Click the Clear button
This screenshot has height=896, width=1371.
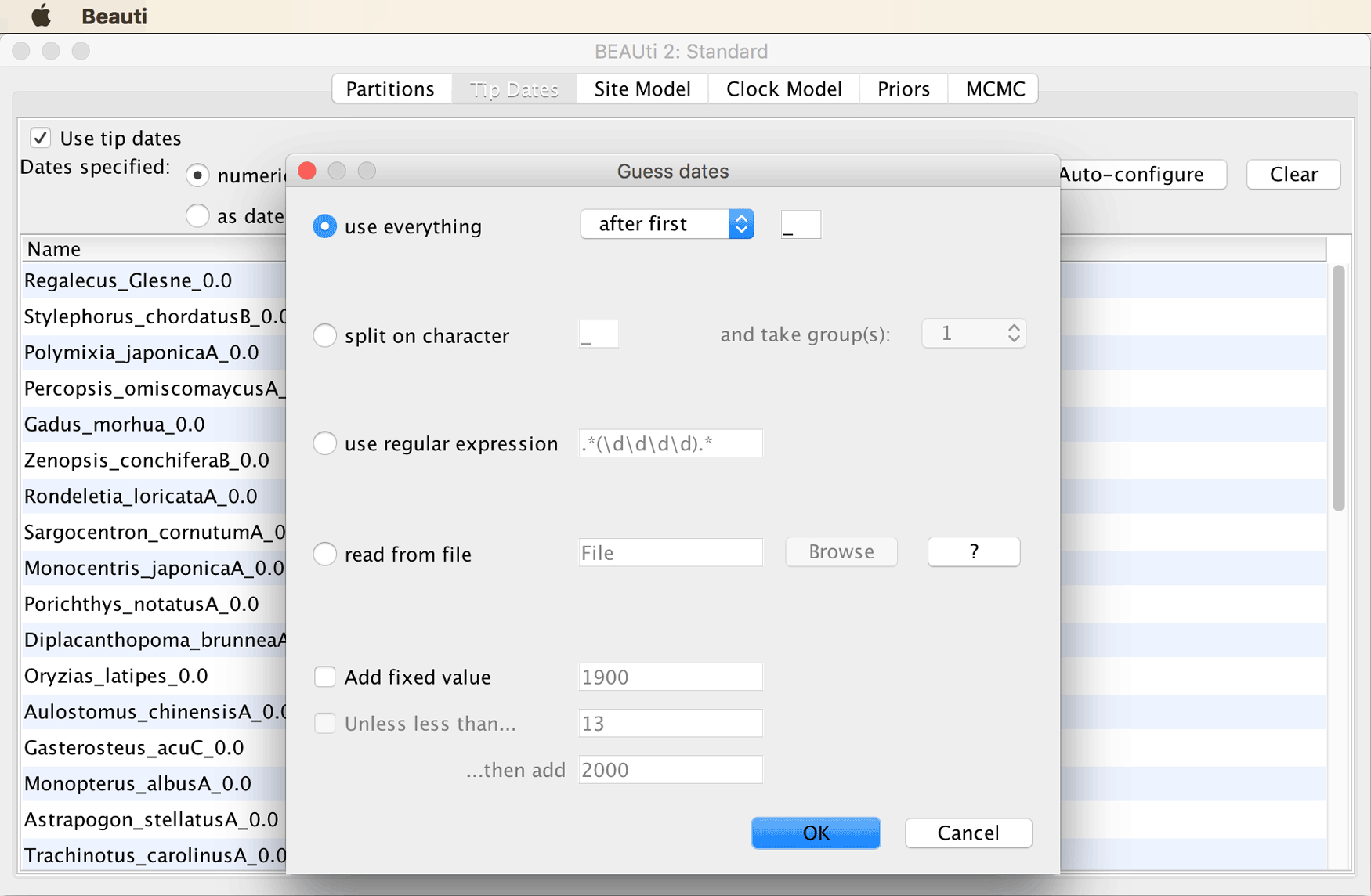tap(1293, 174)
